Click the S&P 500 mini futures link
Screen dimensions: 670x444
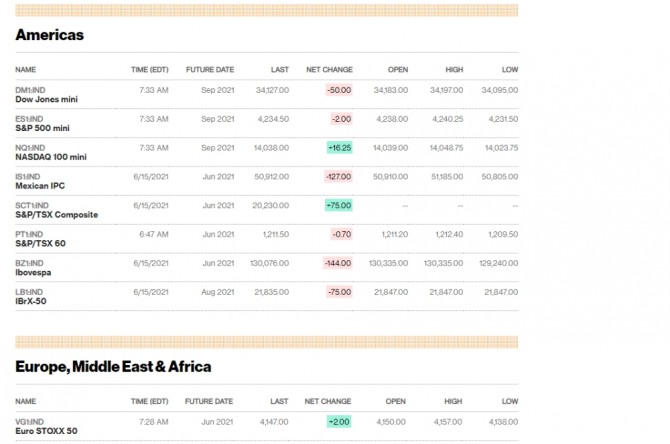coord(42,129)
